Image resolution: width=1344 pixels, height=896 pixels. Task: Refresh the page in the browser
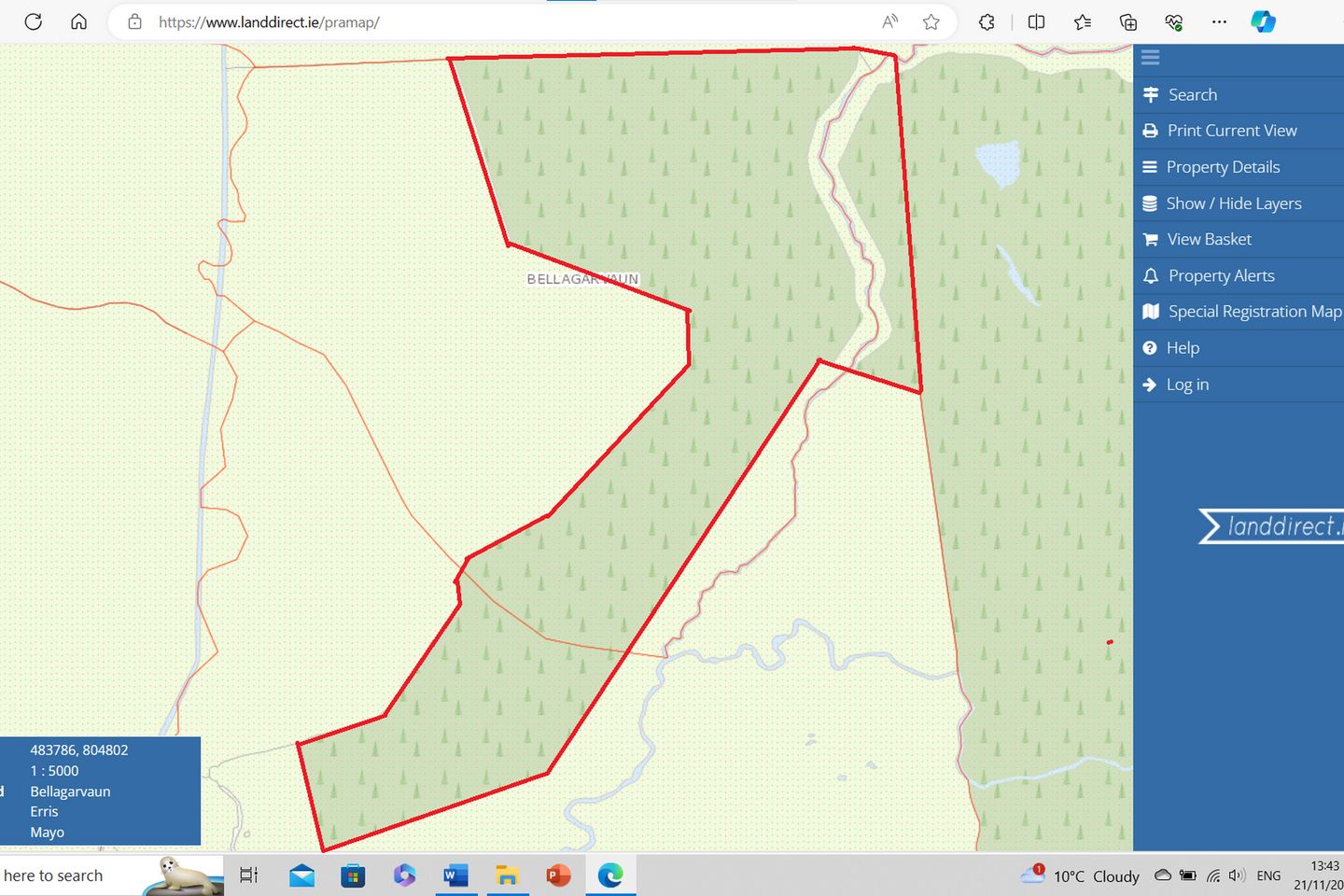[x=34, y=21]
